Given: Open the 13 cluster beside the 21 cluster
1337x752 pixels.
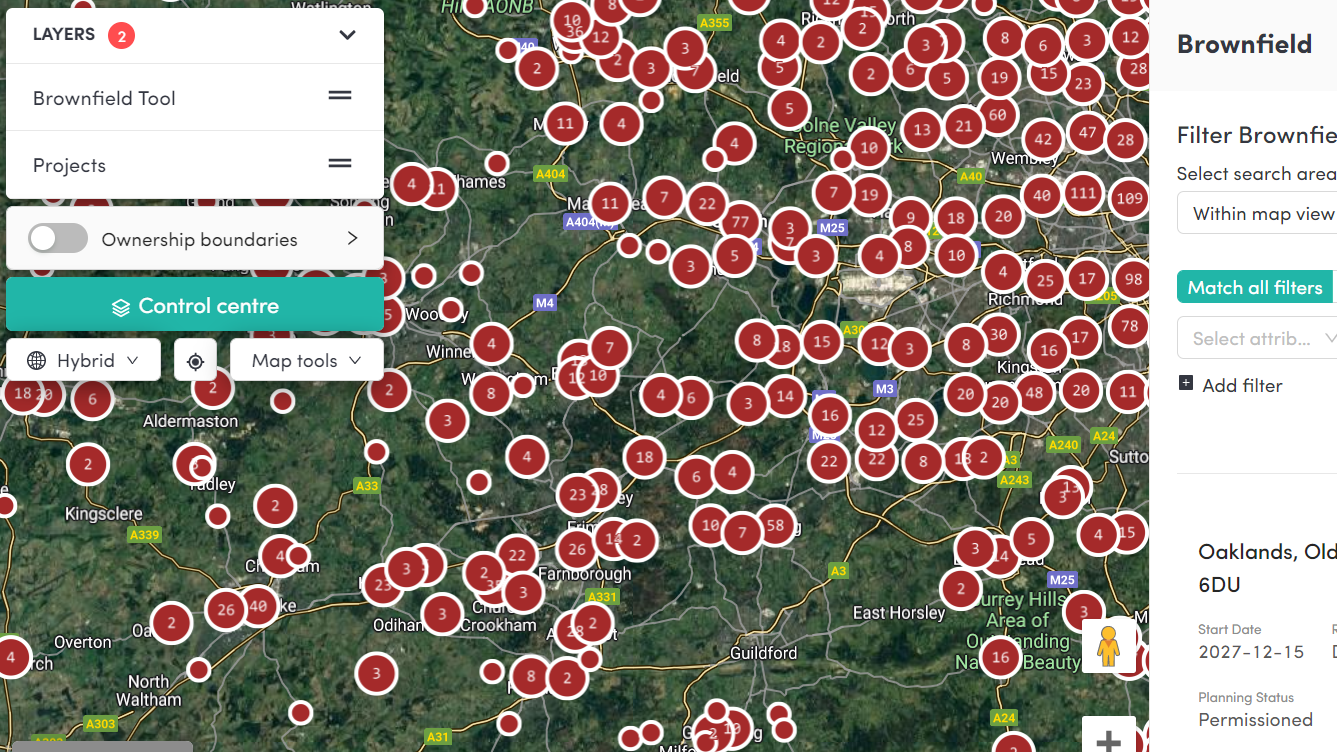Looking at the screenshot, I should pos(922,129).
